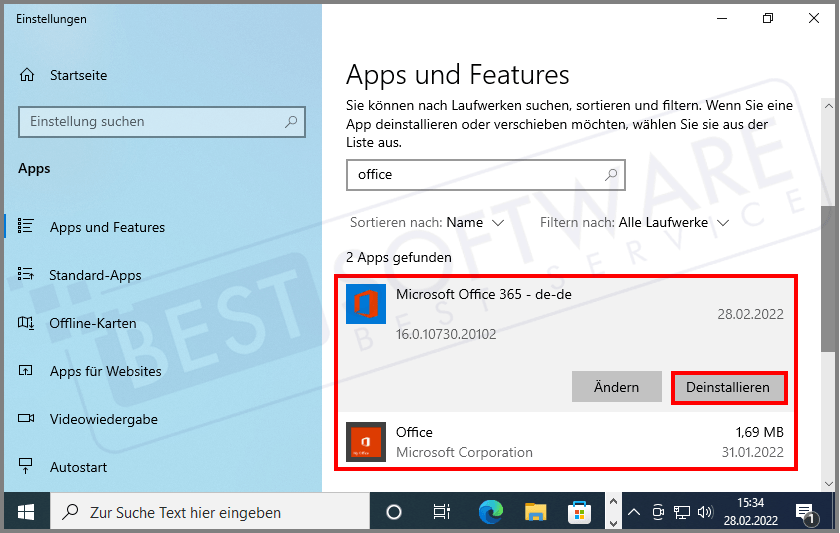Viewport: 840px width, 533px height.
Task: Open notification center icon
Action: [x=806, y=513]
